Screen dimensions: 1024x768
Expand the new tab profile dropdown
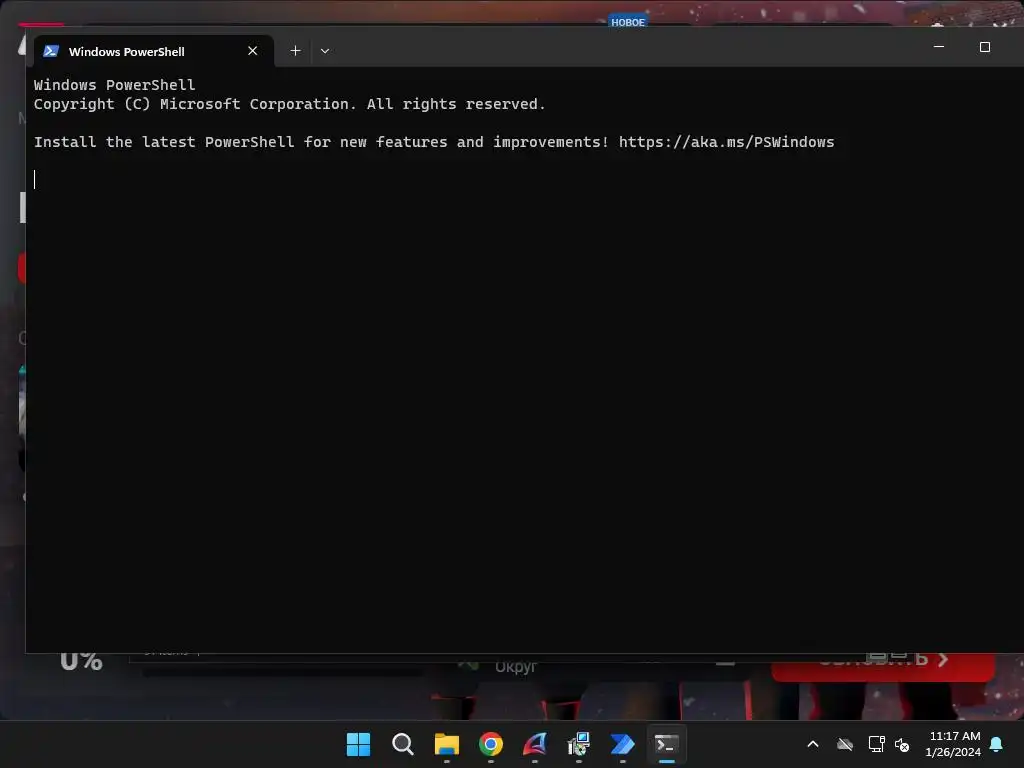click(x=325, y=51)
